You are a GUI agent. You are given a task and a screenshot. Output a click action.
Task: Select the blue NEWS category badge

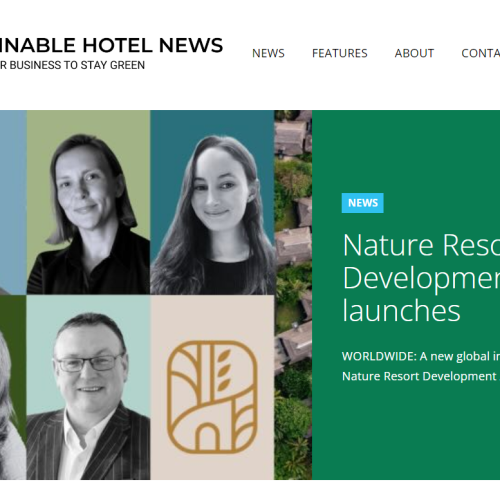click(x=363, y=203)
